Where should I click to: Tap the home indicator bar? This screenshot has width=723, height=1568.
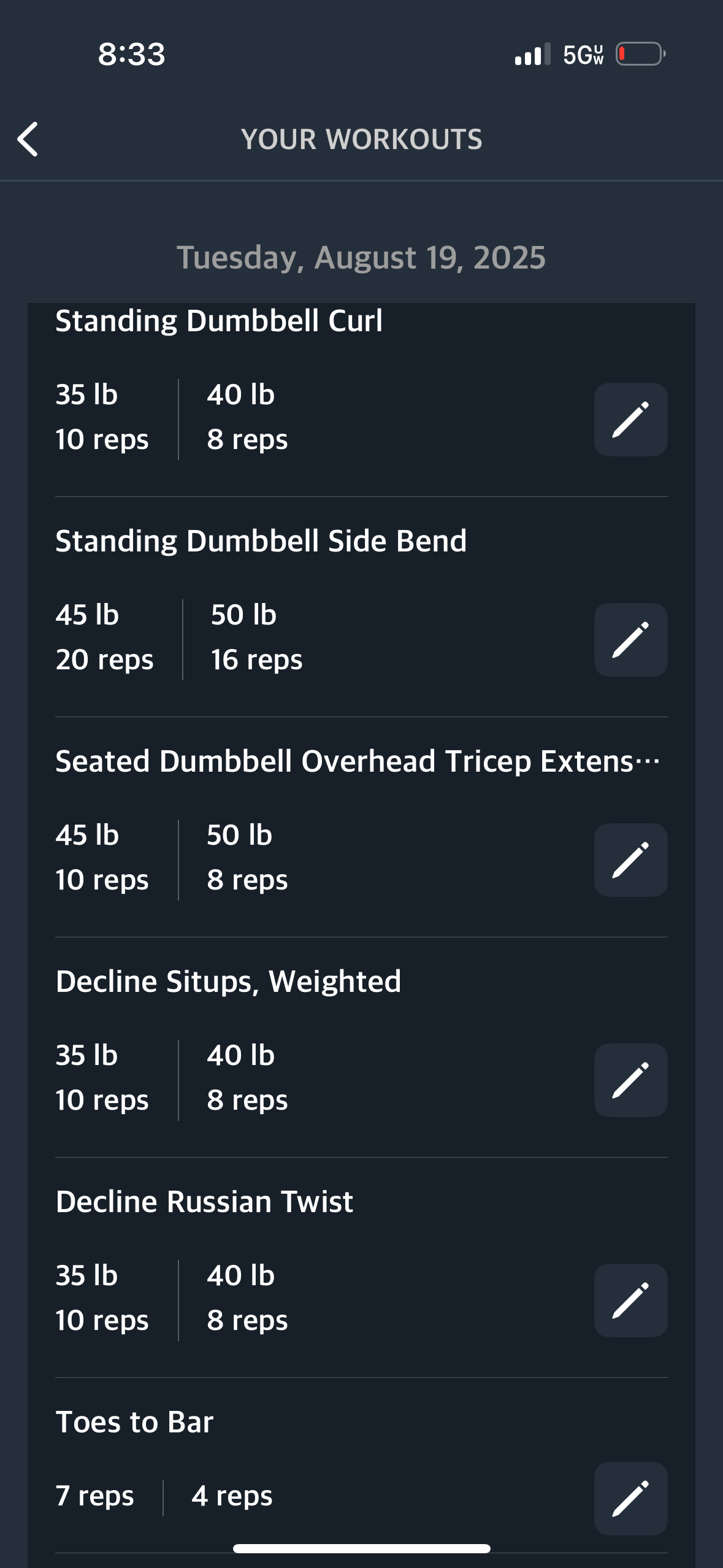(361, 1548)
